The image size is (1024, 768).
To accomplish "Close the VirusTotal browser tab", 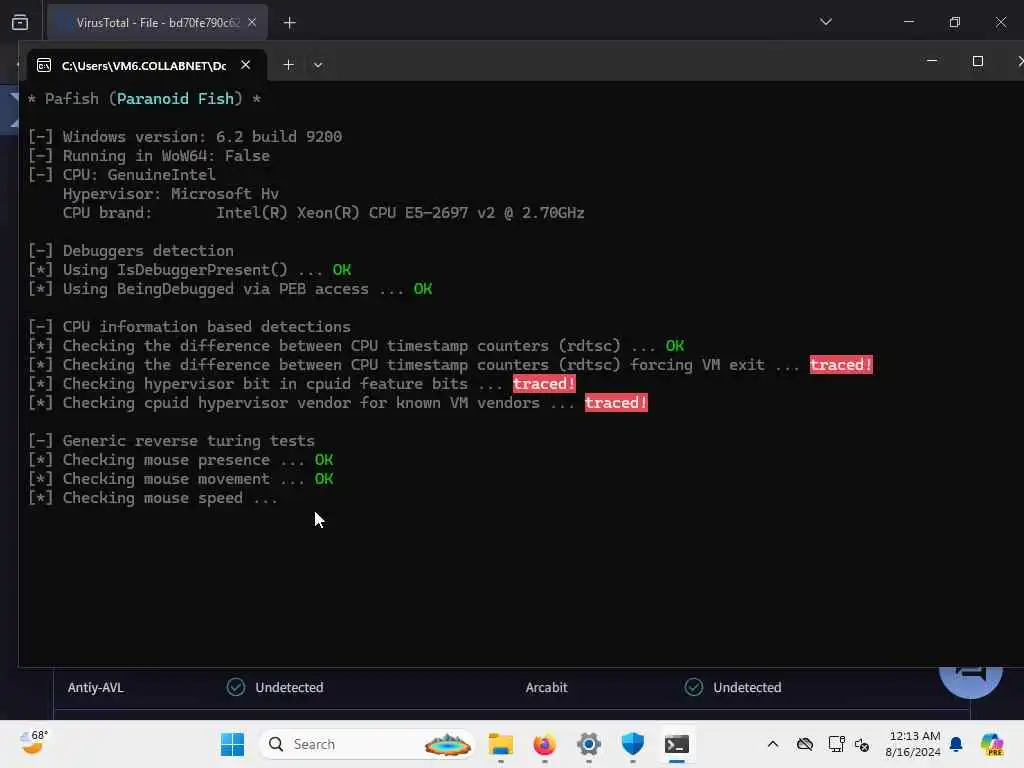I will 252,22.
